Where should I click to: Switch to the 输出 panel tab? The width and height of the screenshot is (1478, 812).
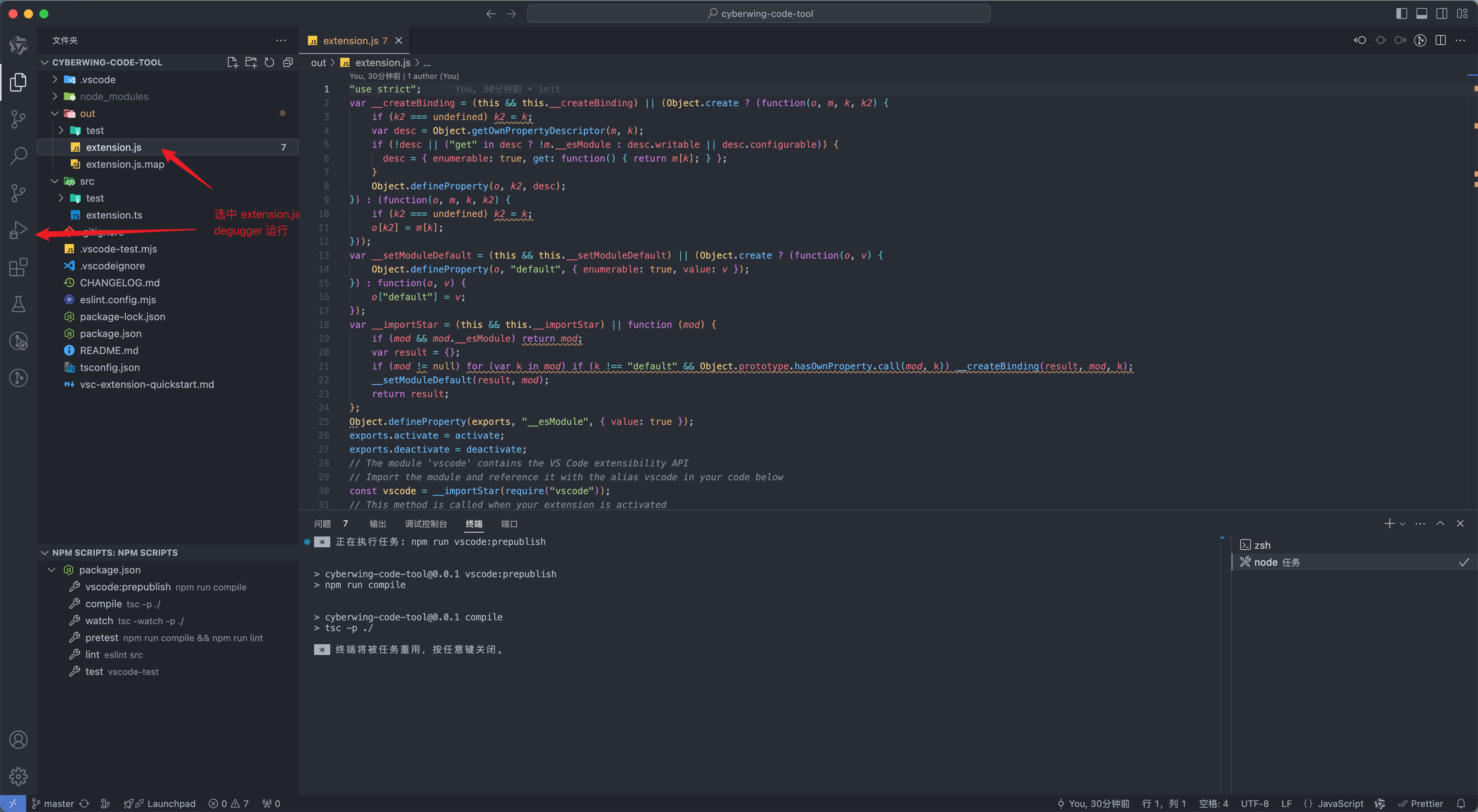click(377, 524)
